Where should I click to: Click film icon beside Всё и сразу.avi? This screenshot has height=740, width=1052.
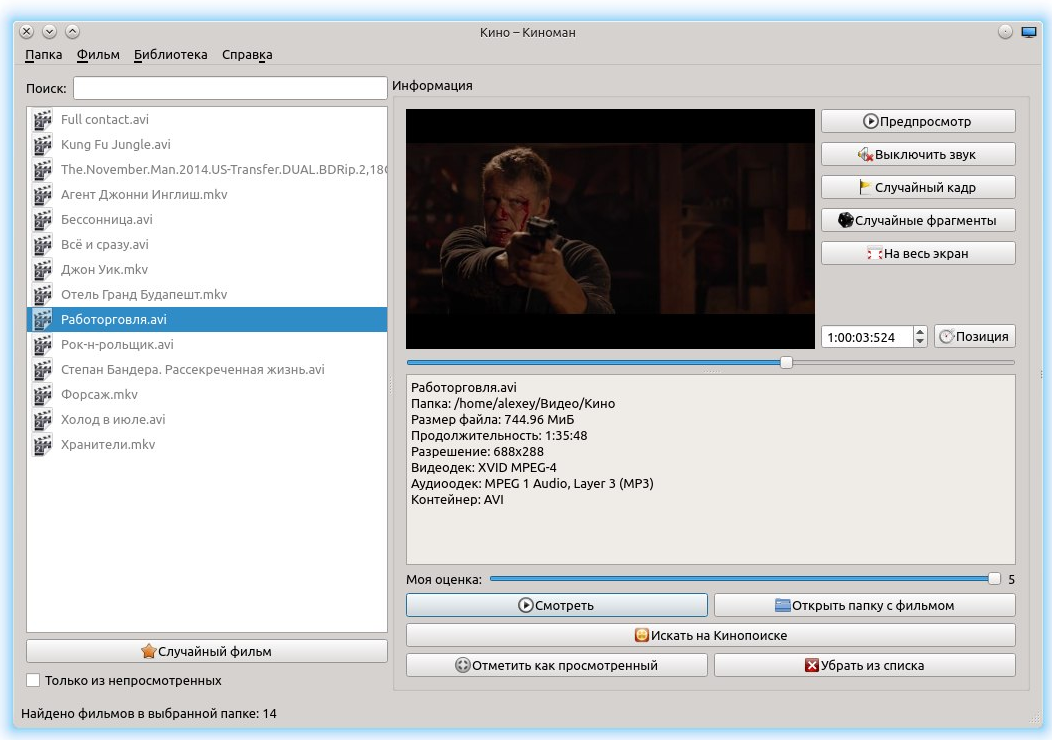(42, 244)
